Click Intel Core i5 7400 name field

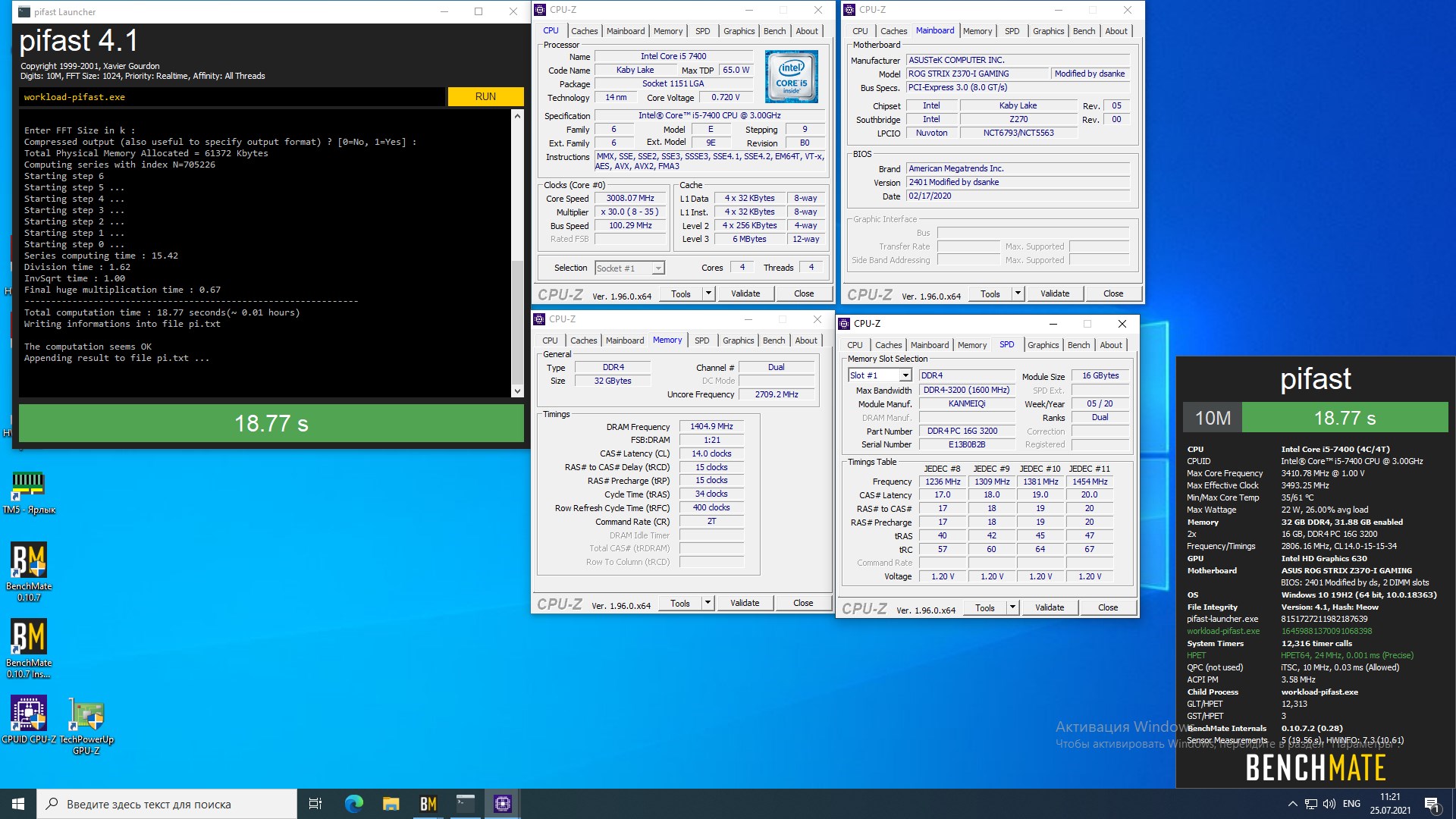click(673, 56)
